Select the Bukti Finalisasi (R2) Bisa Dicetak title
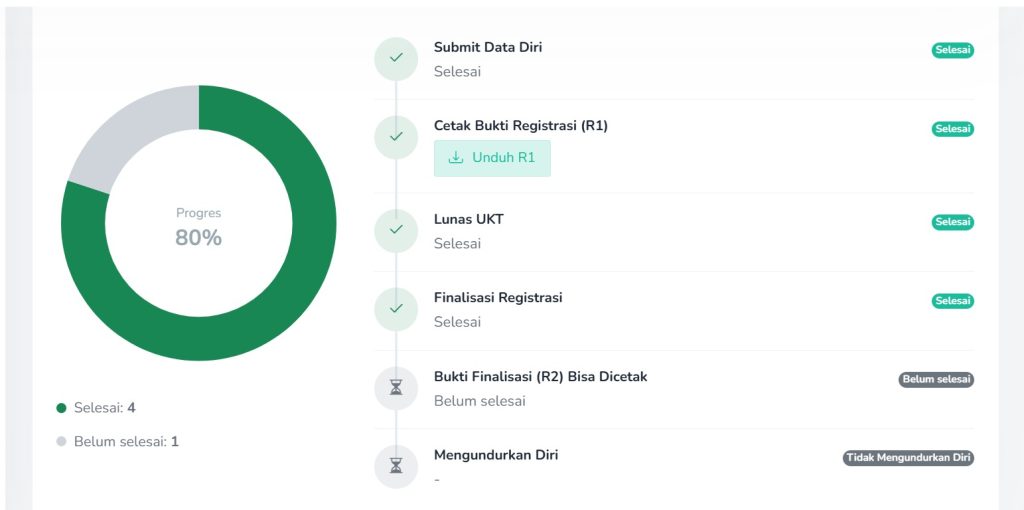The image size is (1024, 510). pyautogui.click(x=541, y=376)
